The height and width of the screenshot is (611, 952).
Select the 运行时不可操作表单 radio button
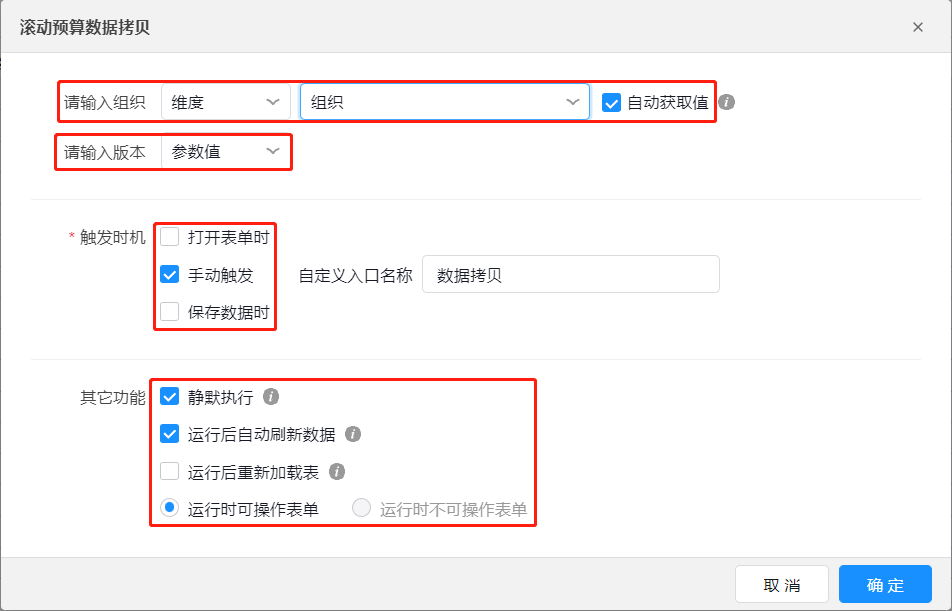pyautogui.click(x=362, y=509)
